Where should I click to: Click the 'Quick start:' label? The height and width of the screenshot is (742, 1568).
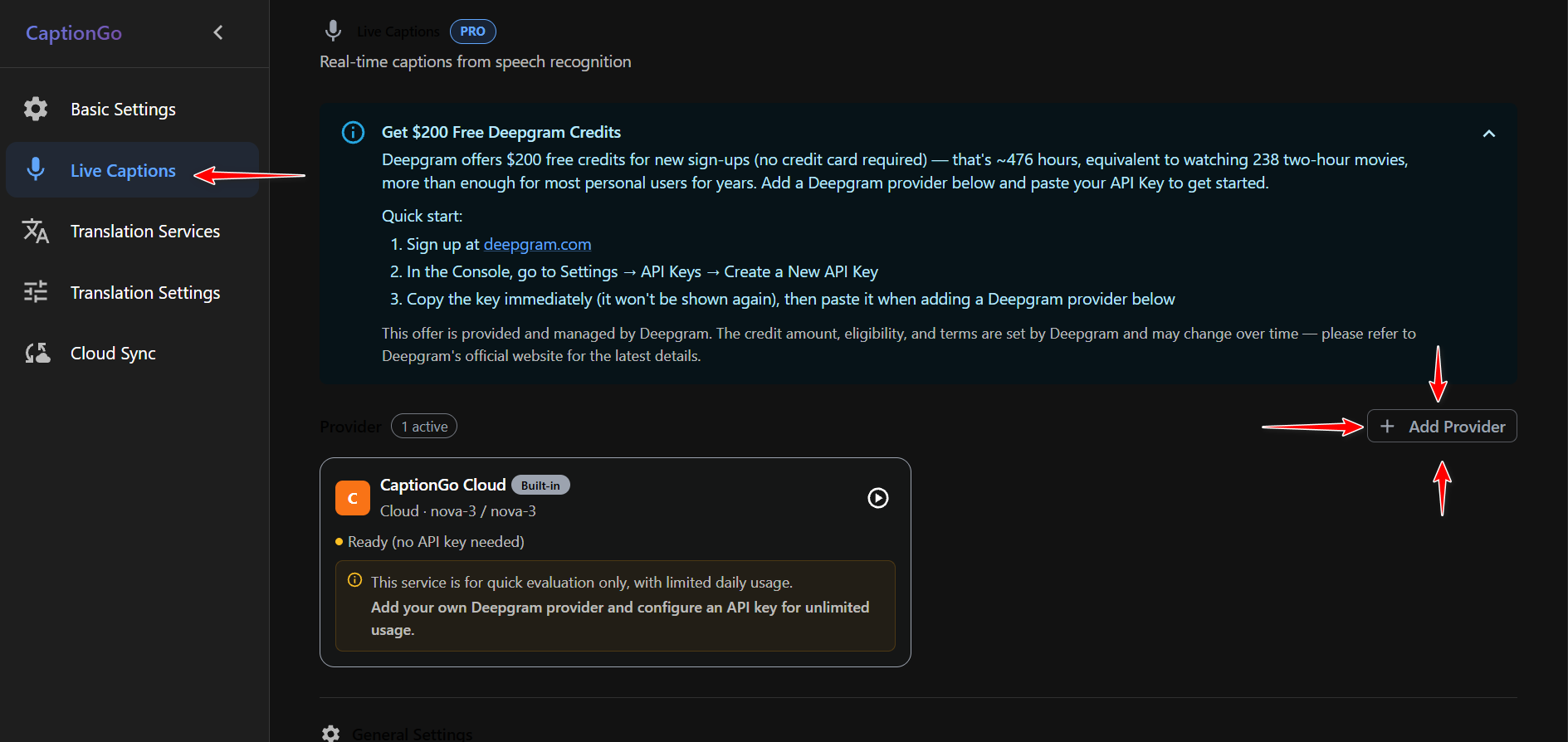(x=422, y=216)
